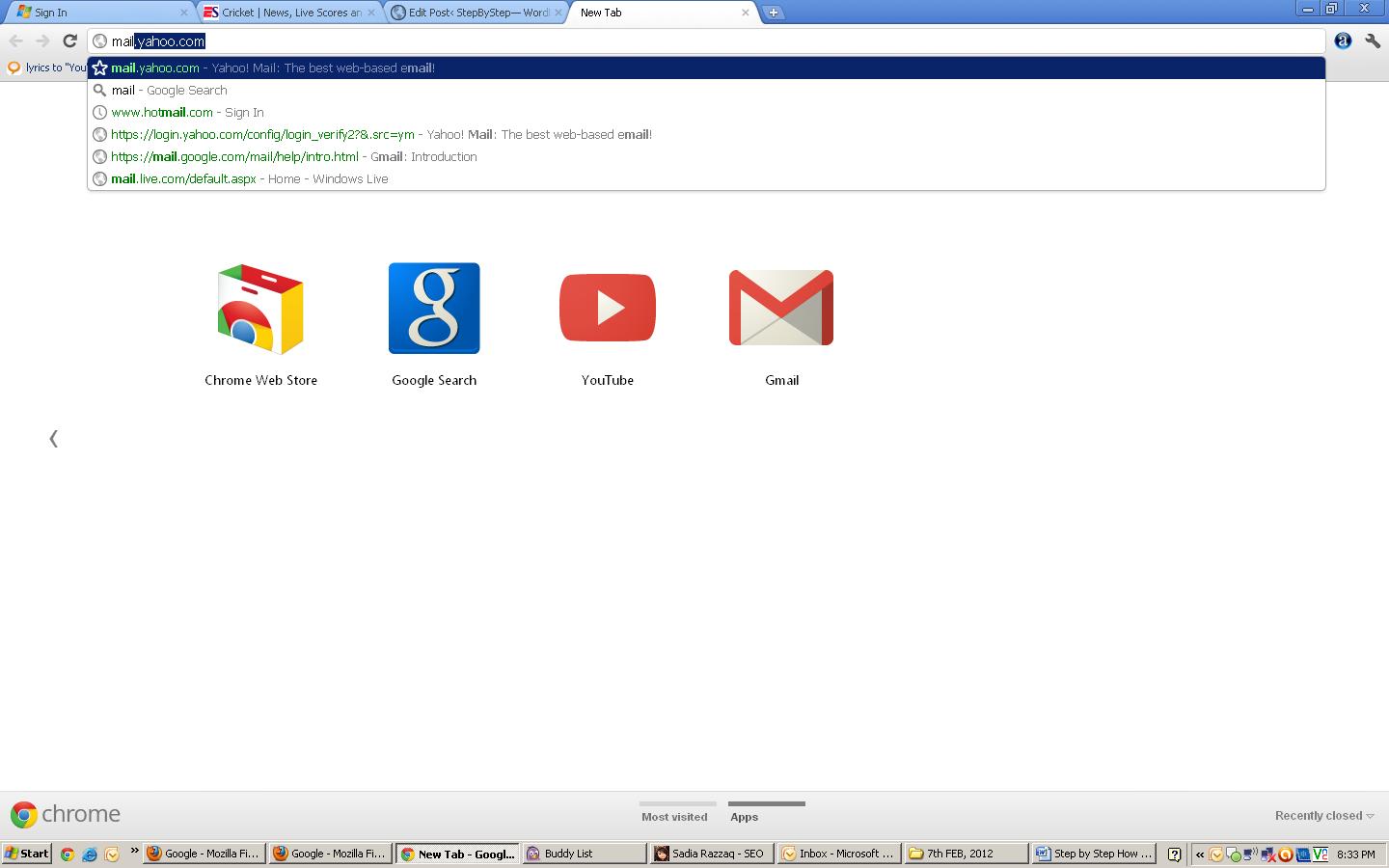Pick the www.hotmail.com Sign In suggestion
The height and width of the screenshot is (868, 1389).
coord(187,113)
